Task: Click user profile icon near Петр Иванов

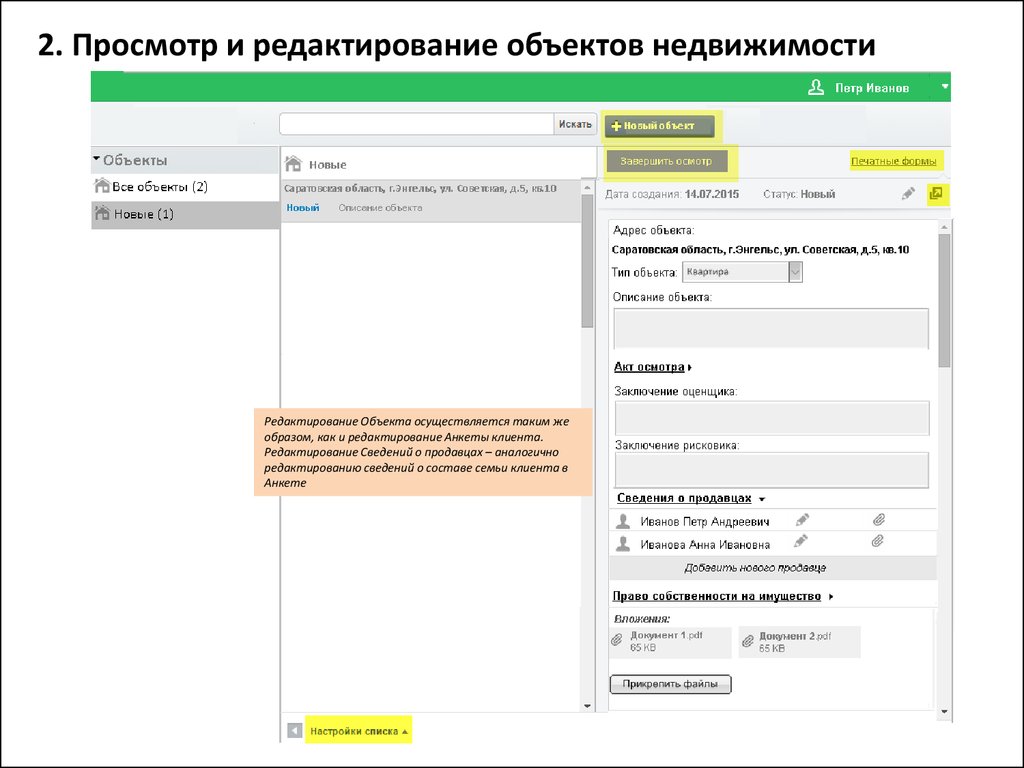Action: 816,88
